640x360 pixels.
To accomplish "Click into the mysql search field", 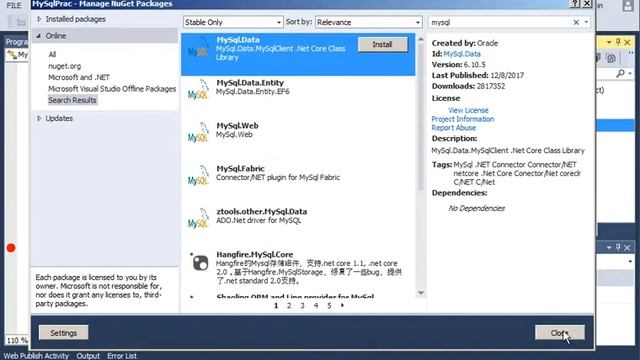I will click(500, 22).
